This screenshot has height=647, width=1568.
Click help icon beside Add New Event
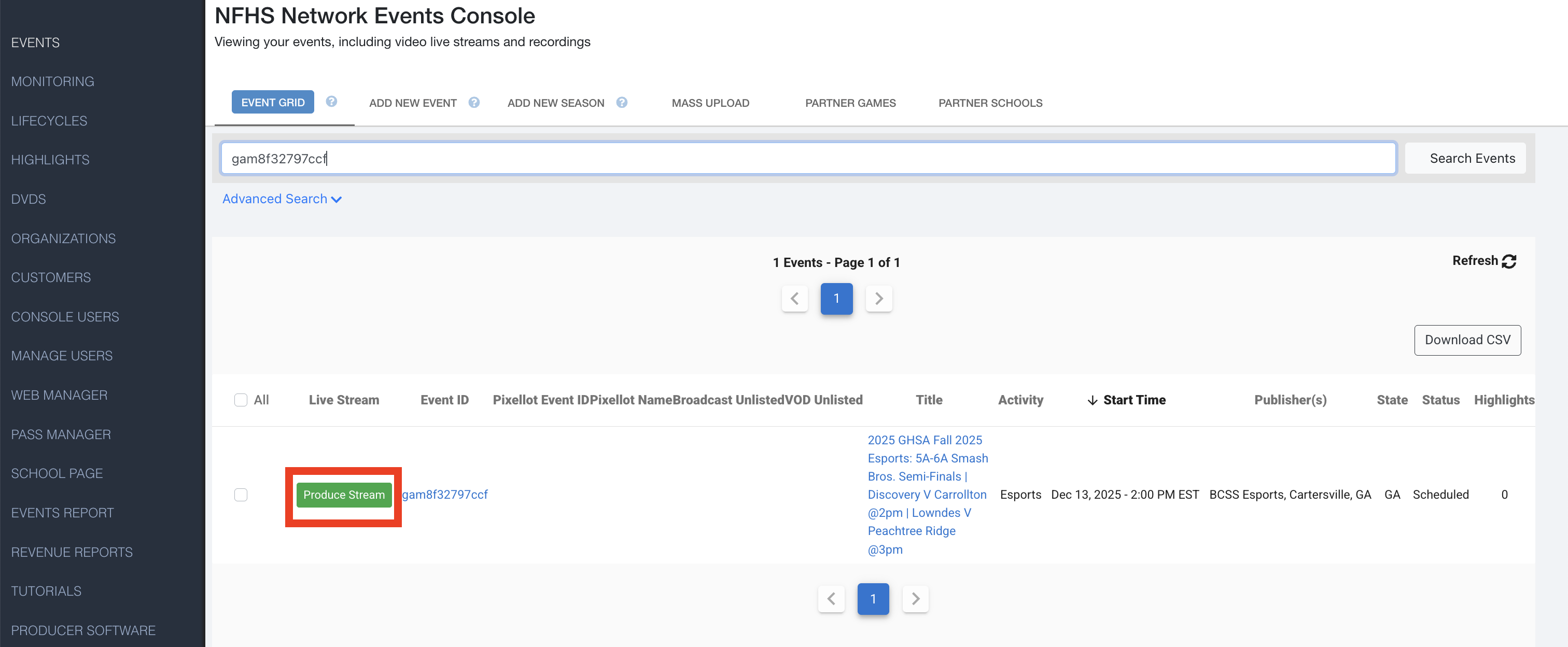point(474,102)
